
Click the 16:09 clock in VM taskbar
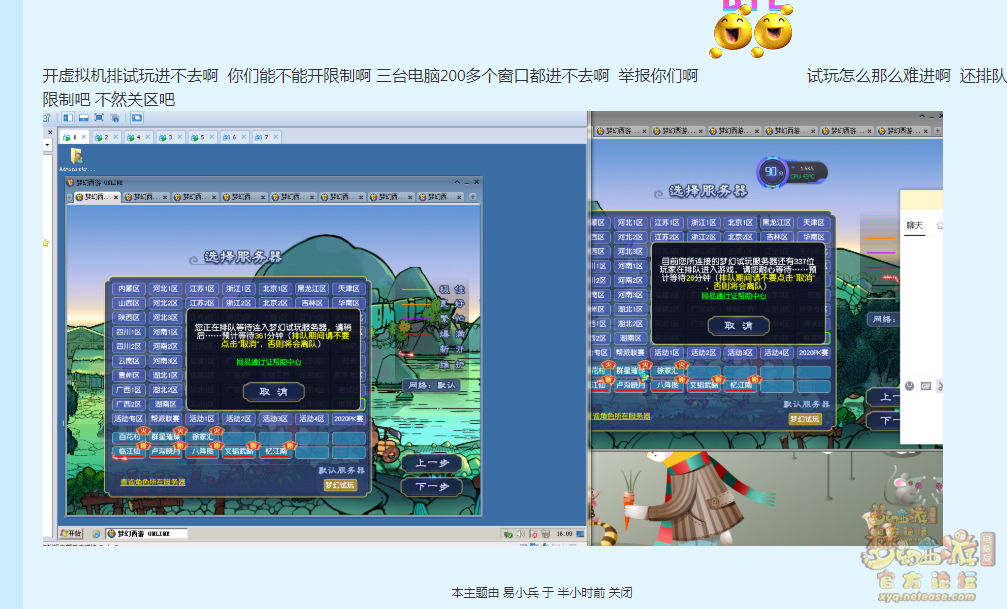[565, 534]
